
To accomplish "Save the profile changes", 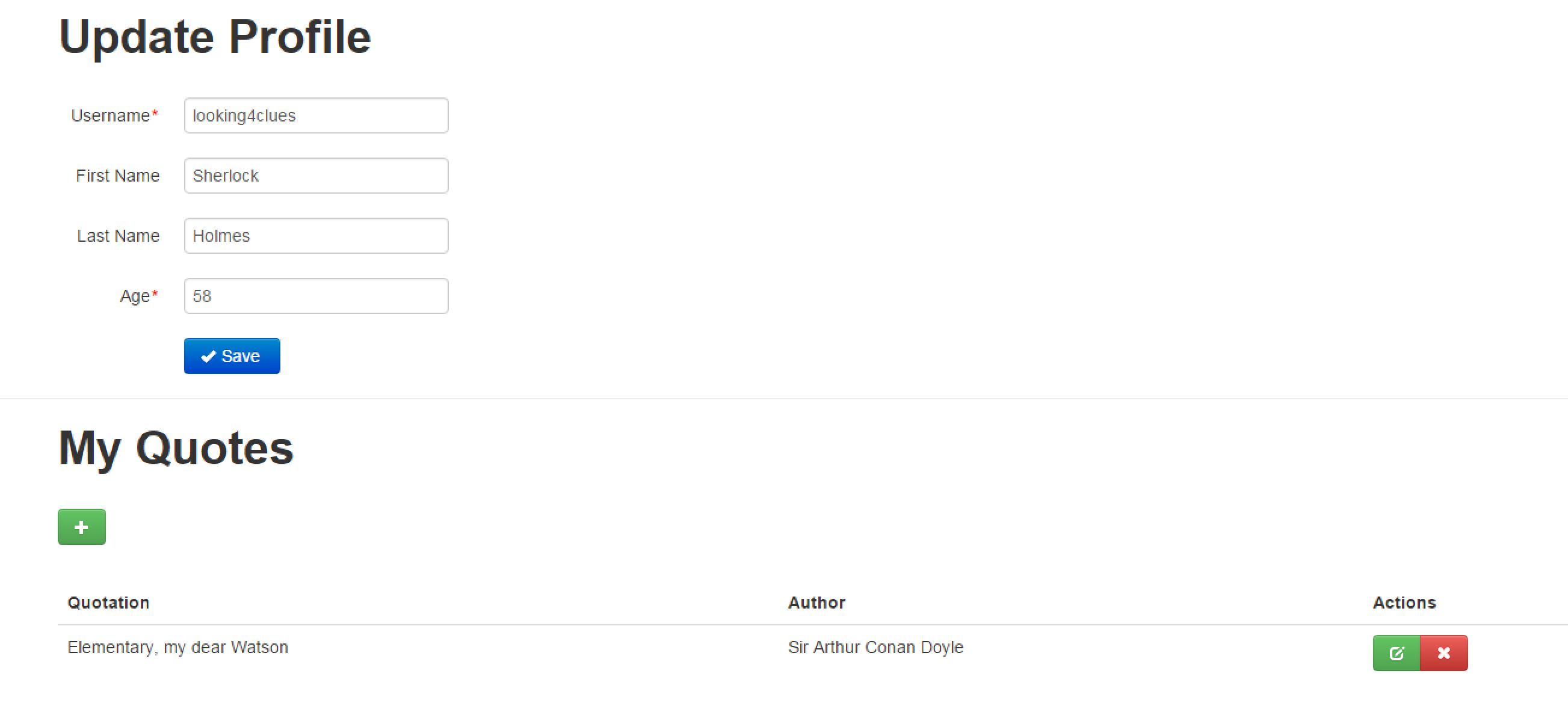I will 232,356.
